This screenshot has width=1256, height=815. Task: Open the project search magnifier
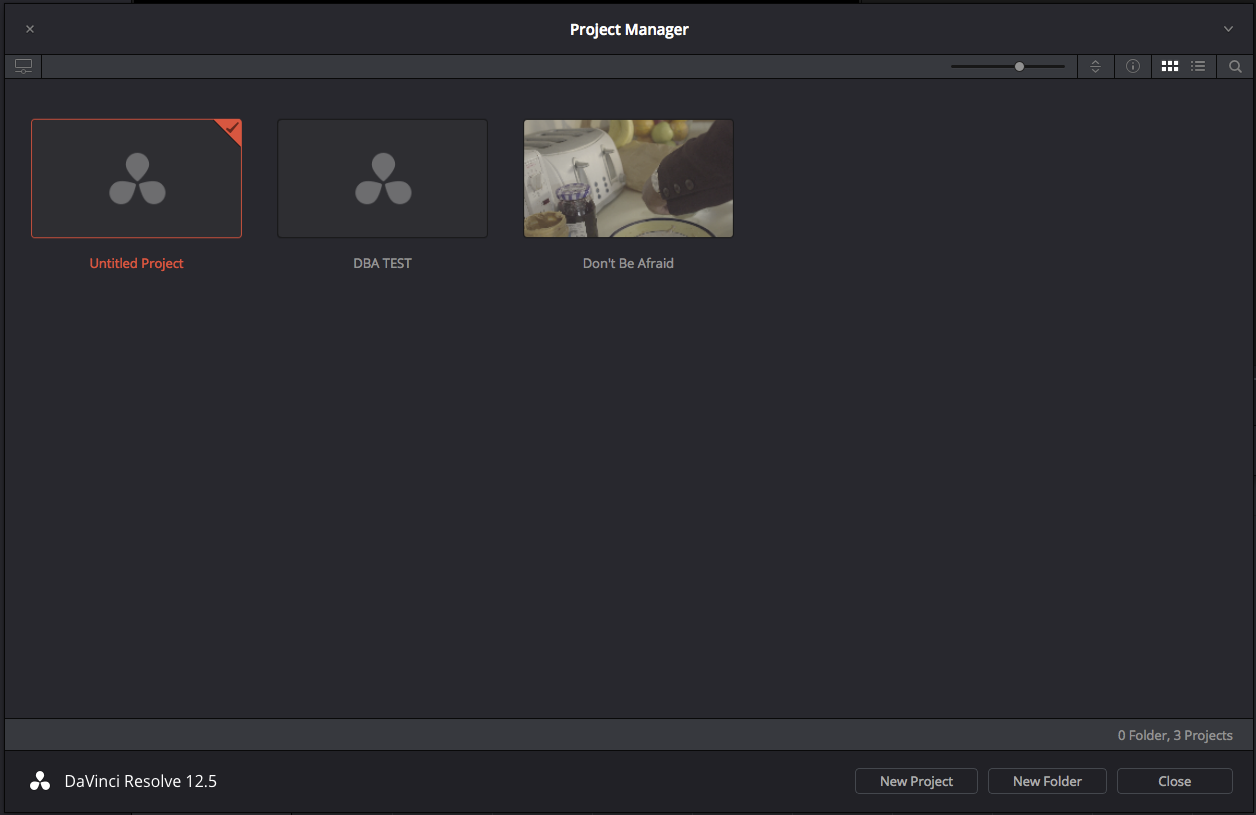coord(1235,66)
